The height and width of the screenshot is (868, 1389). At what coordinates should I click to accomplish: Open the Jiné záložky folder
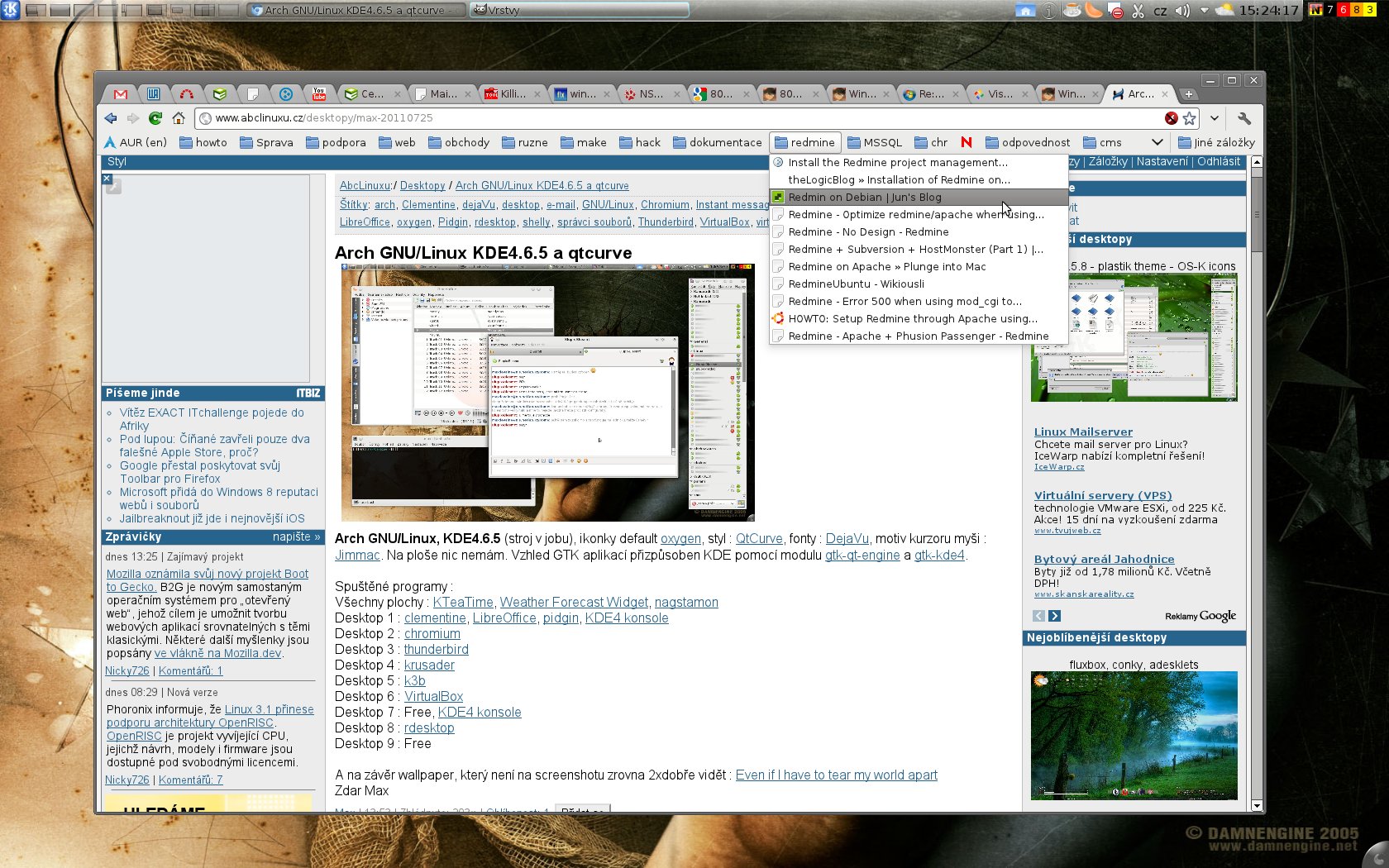(x=1216, y=142)
